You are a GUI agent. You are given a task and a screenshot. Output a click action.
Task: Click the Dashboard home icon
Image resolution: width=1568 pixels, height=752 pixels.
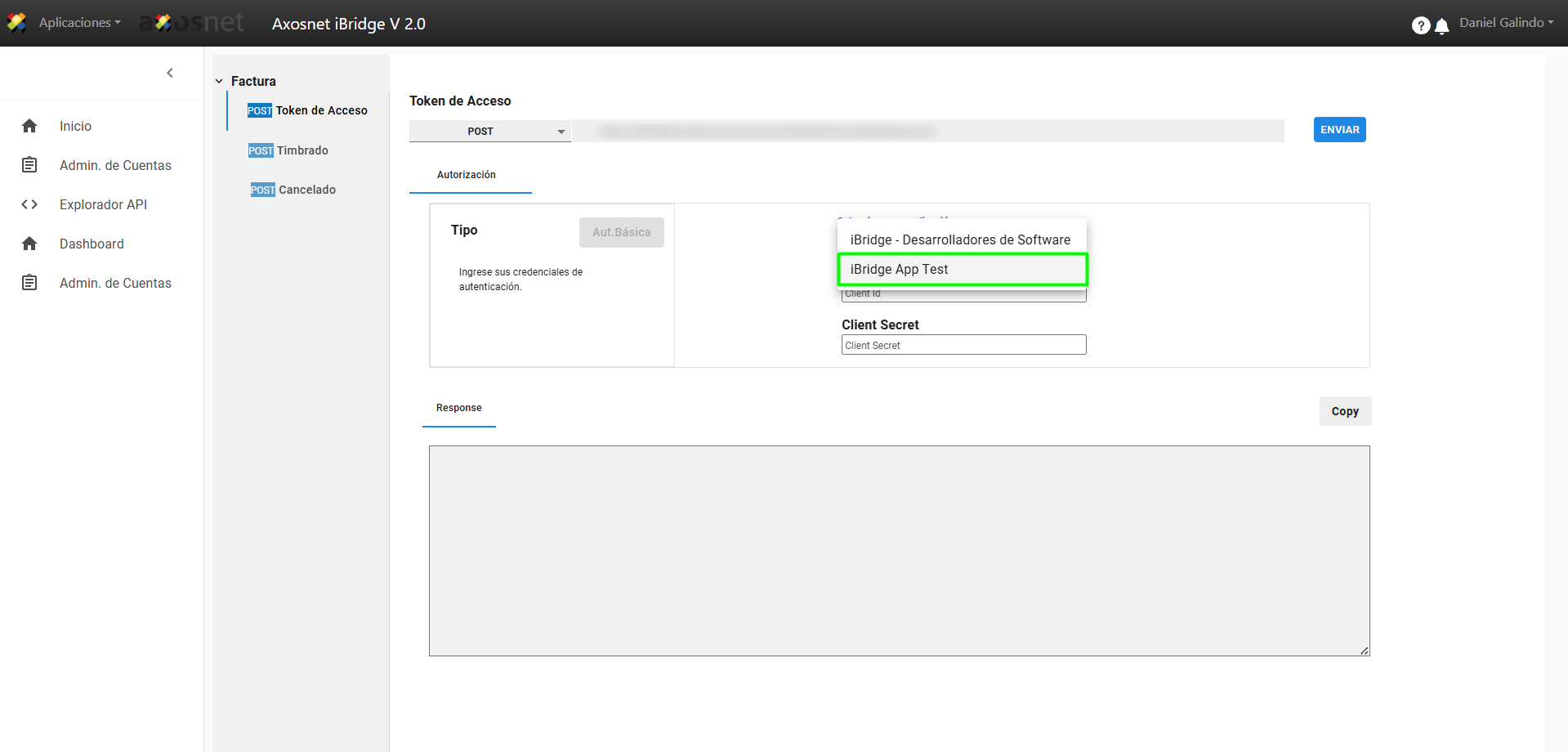point(29,244)
